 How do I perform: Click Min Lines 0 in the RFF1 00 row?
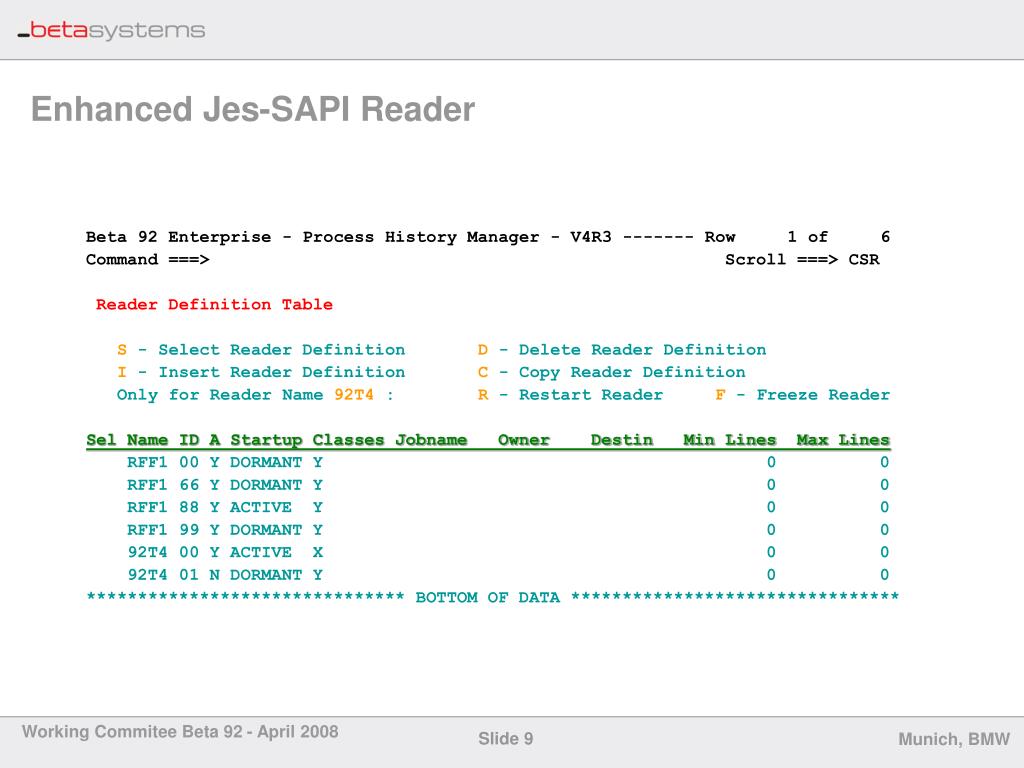click(x=771, y=462)
